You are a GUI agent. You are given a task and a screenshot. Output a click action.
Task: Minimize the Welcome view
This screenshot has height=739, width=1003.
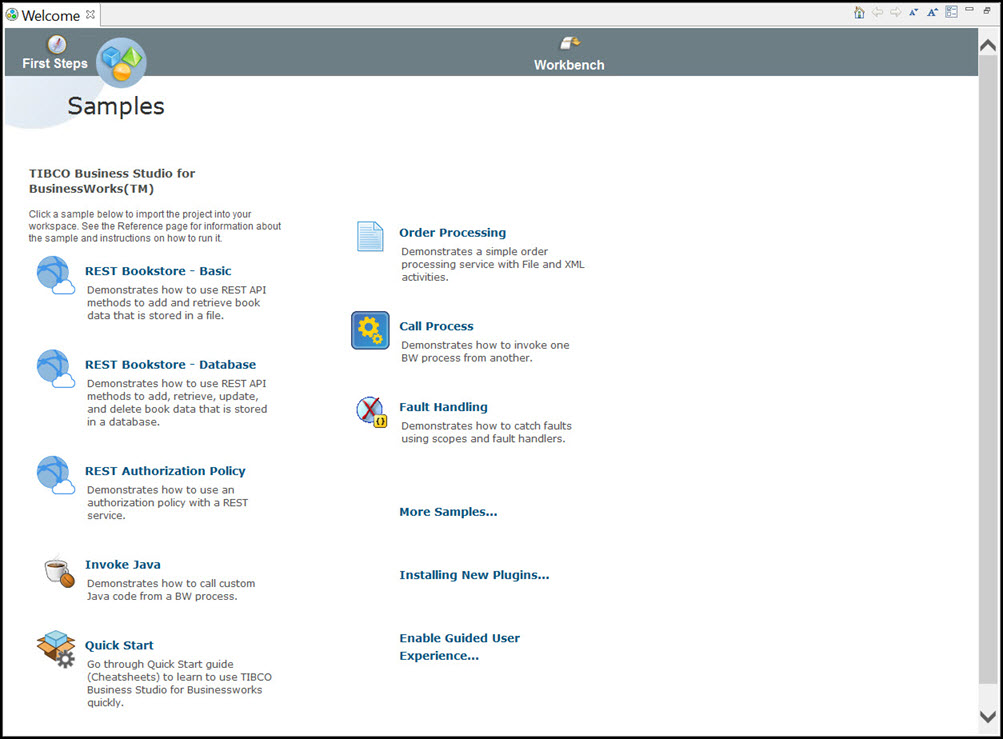click(x=970, y=10)
